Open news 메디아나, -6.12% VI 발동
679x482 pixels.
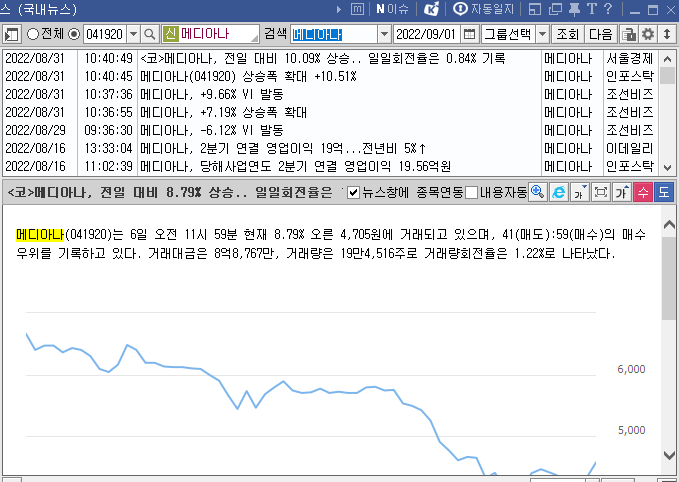212,130
